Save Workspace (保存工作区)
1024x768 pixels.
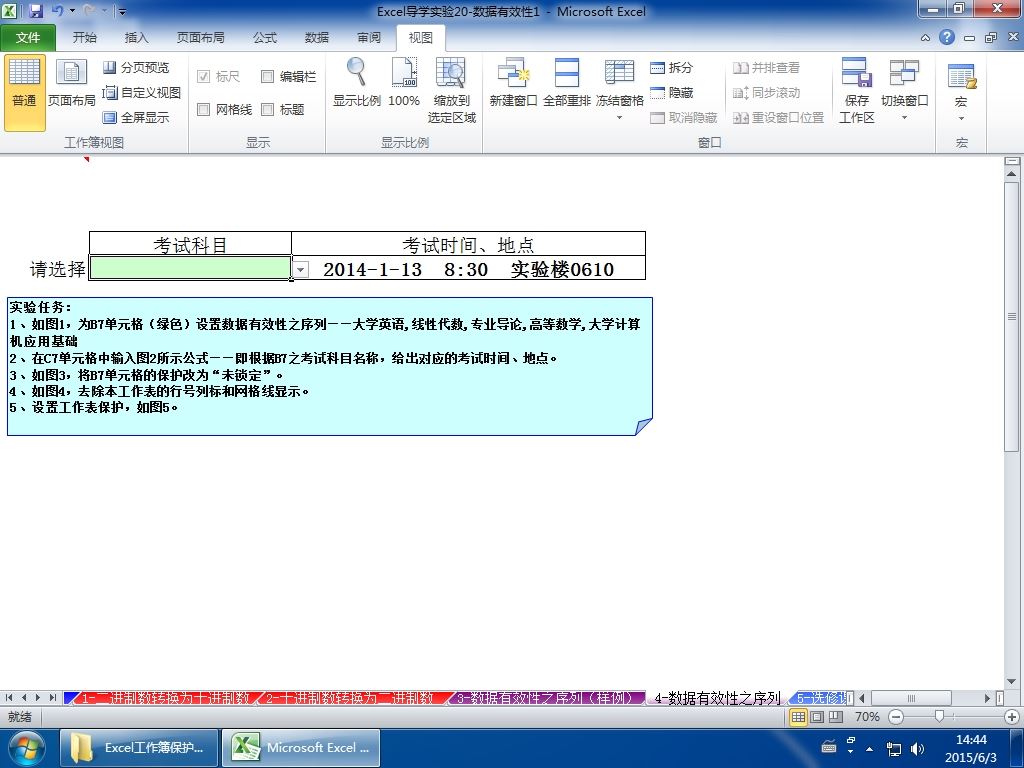click(x=857, y=91)
